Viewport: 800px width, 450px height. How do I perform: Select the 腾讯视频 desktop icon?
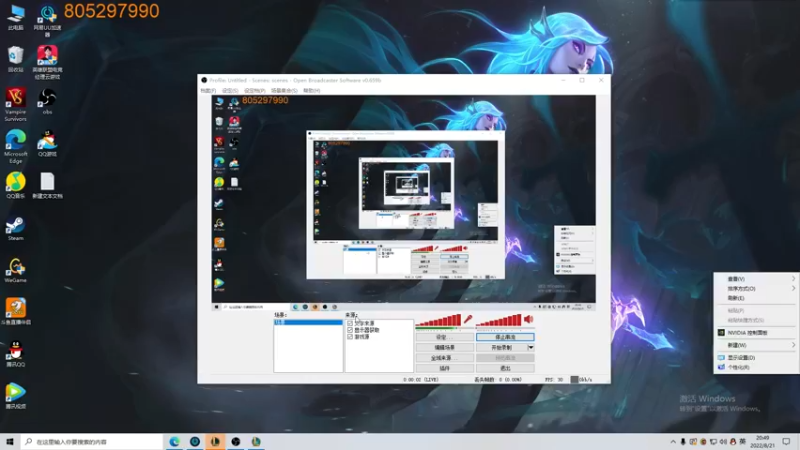(15, 396)
